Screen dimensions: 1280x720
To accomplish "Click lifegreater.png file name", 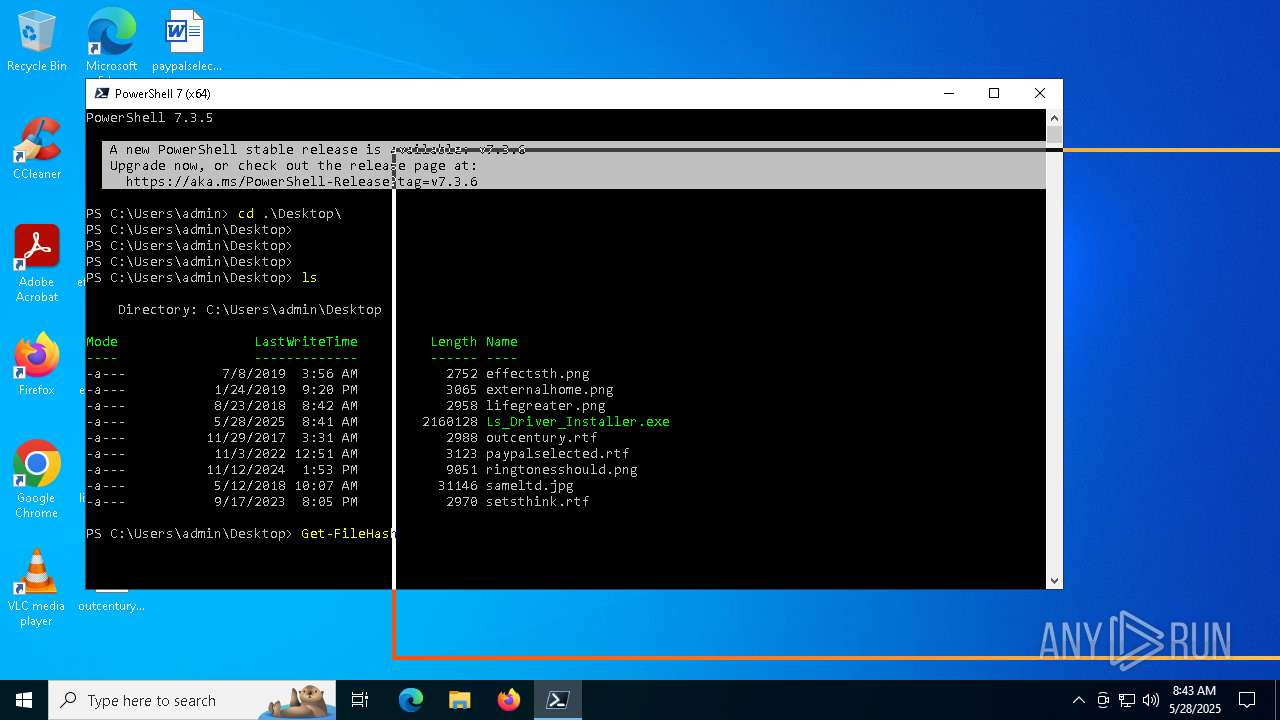I will pos(545,406).
